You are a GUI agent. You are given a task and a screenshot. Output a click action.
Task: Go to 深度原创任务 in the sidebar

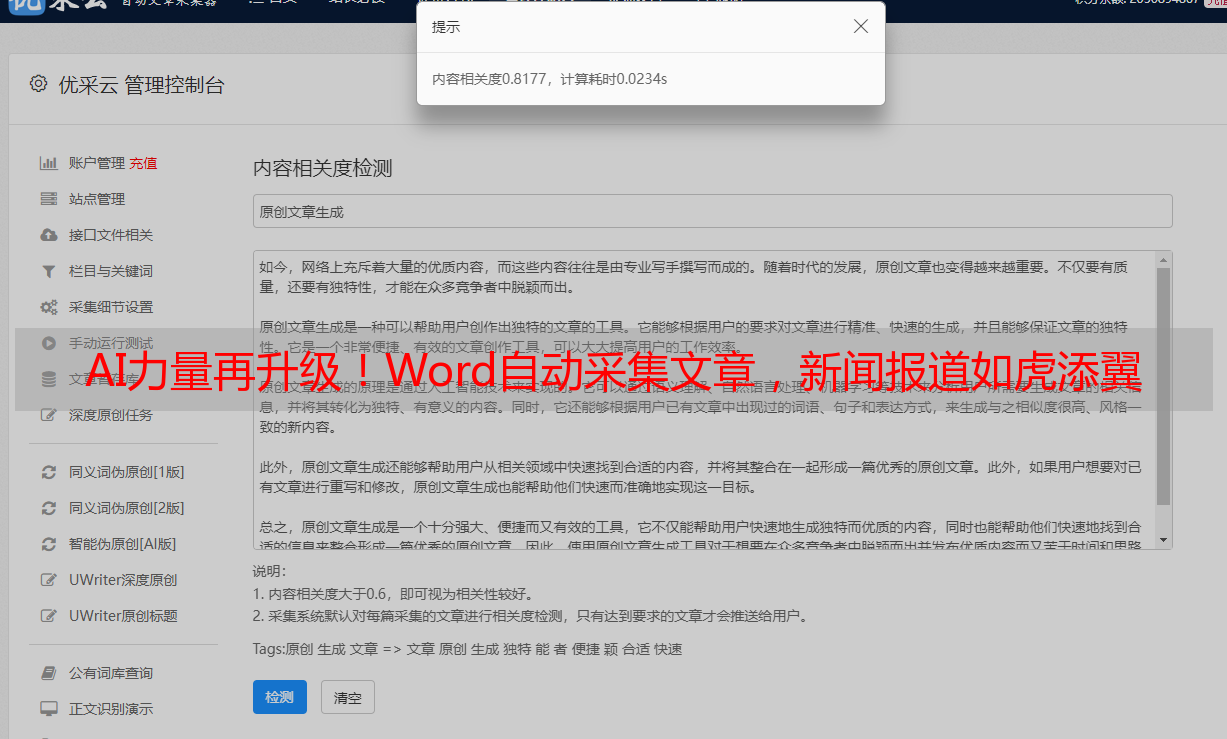pyautogui.click(x=110, y=415)
